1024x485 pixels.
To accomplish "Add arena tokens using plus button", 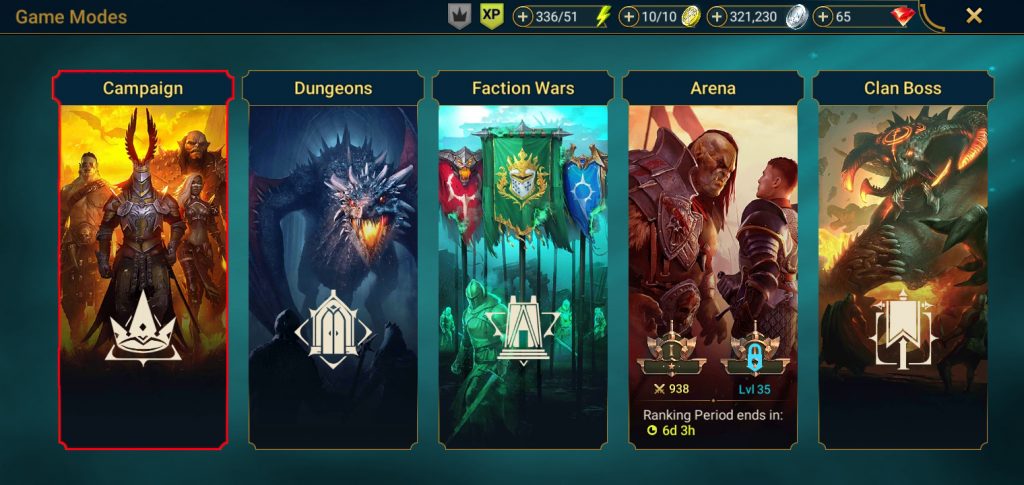I will [628, 17].
